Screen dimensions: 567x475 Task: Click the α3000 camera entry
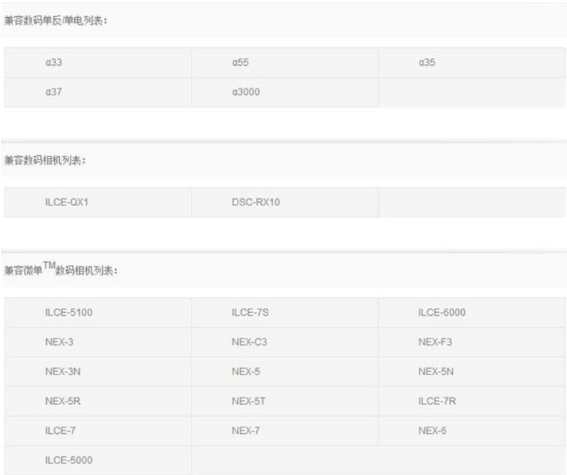(285, 92)
